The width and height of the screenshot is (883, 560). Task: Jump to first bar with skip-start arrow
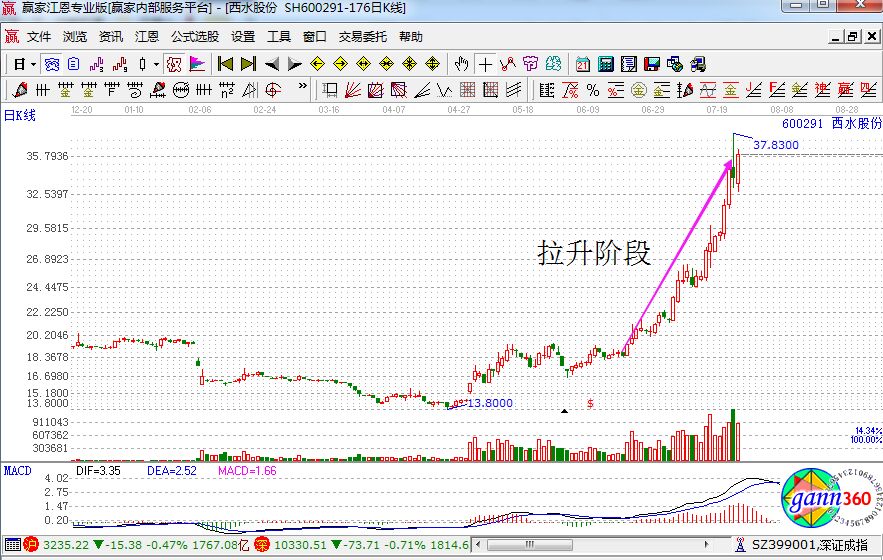225,64
